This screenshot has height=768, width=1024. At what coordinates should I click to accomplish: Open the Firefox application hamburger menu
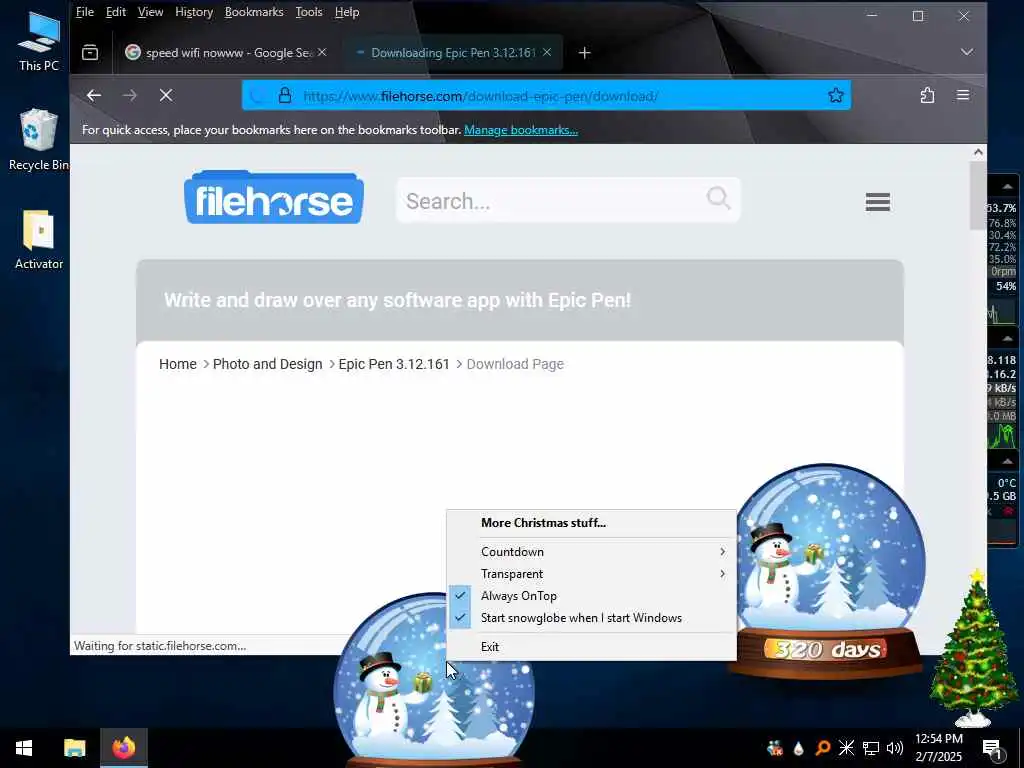click(963, 95)
